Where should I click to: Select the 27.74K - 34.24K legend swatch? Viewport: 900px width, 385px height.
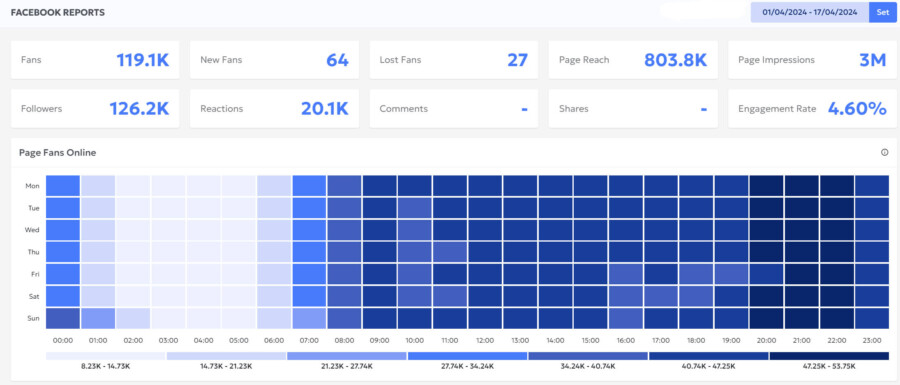tap(467, 356)
